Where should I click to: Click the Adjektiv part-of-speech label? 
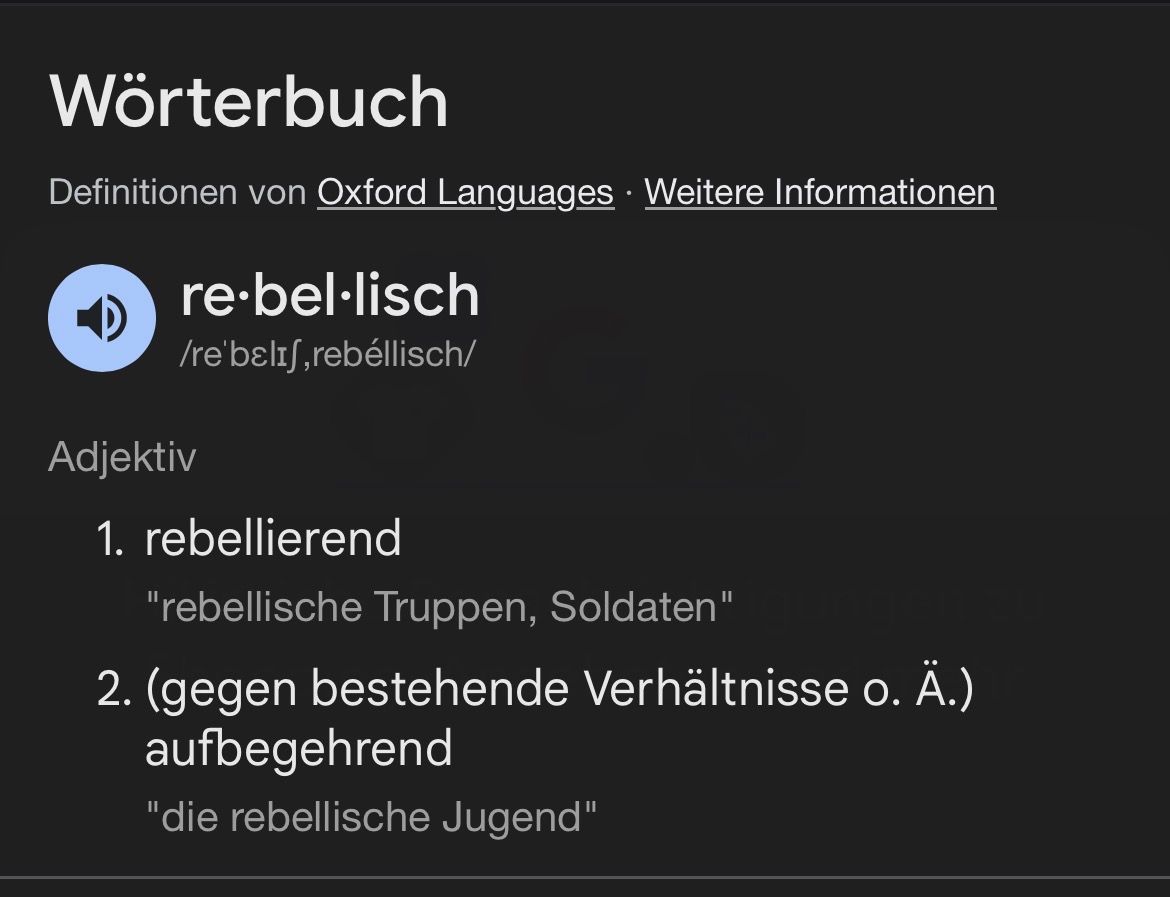click(122, 457)
